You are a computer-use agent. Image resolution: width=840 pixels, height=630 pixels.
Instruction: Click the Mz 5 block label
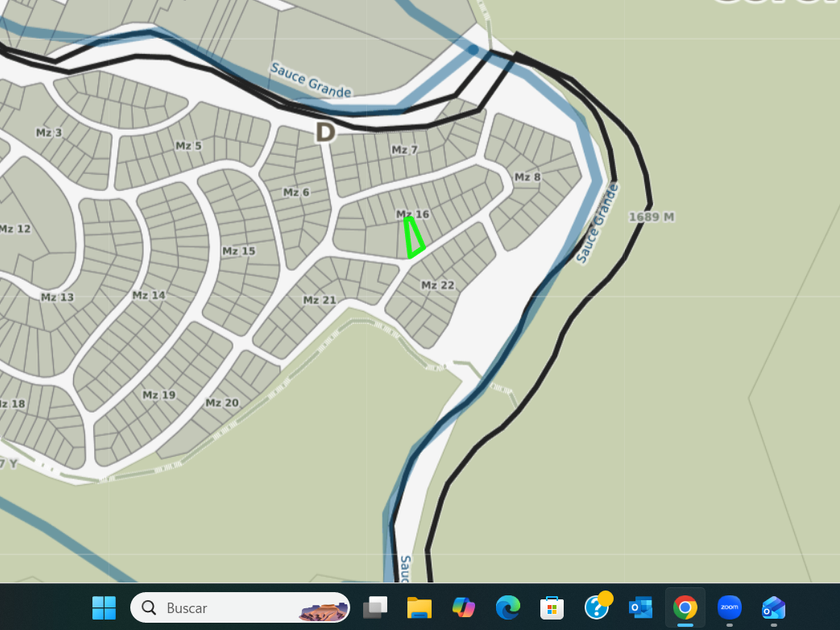pyautogui.click(x=189, y=146)
